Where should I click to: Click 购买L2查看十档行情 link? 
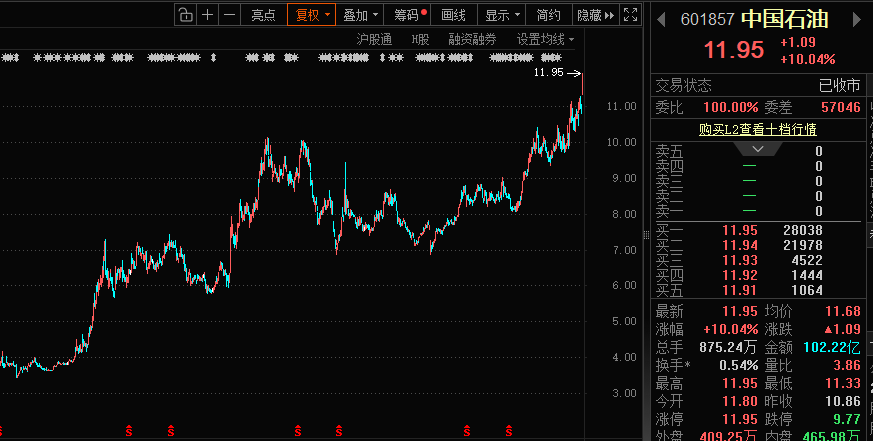757,129
